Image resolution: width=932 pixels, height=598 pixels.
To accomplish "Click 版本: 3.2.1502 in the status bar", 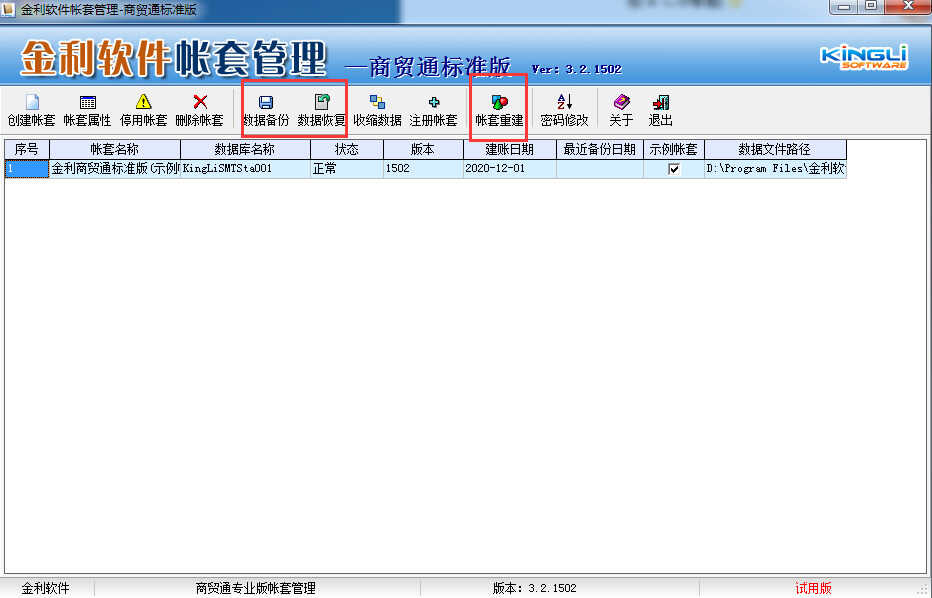I will click(x=534, y=588).
